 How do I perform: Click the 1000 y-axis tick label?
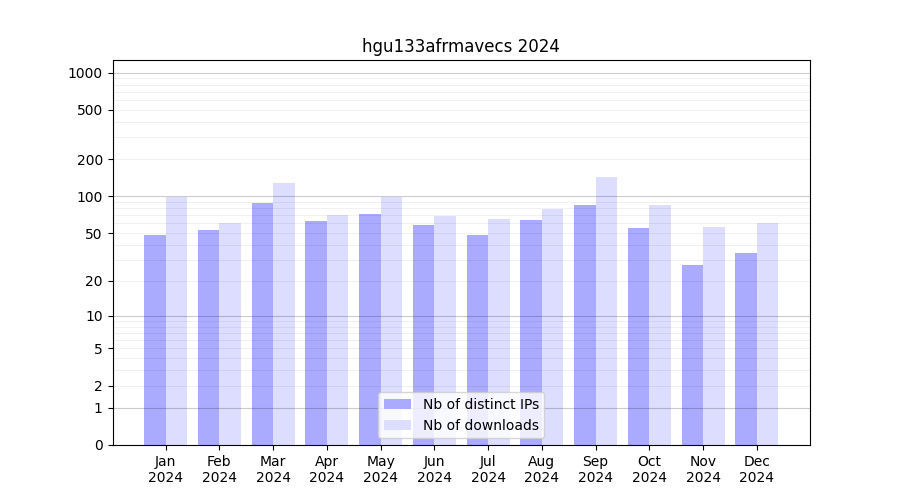point(85,73)
